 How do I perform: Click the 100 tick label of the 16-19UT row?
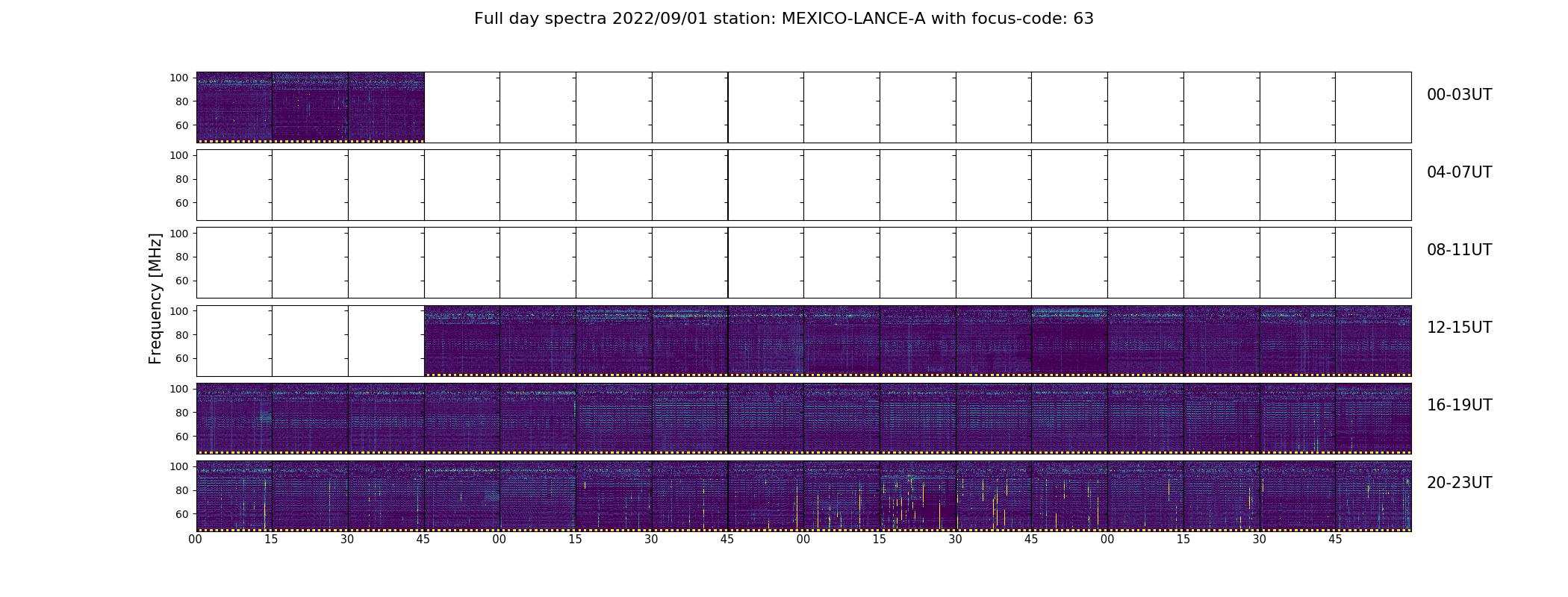point(179,389)
